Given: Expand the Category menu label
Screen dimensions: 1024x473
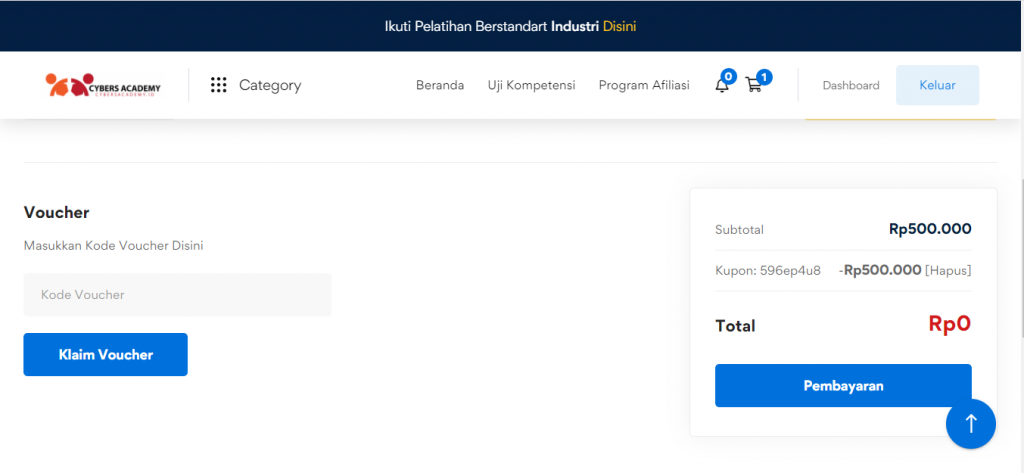Looking at the screenshot, I should (270, 86).
